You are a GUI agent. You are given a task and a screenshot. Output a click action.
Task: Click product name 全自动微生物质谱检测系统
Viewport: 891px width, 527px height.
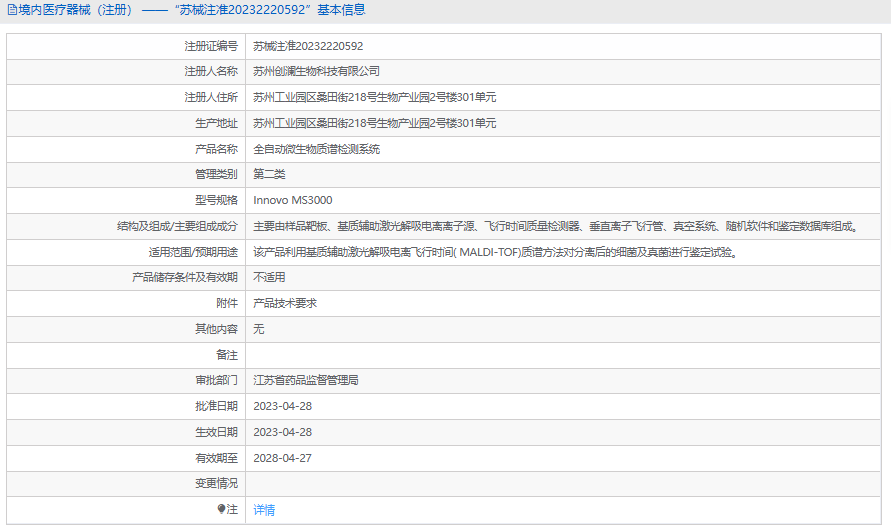coord(317,149)
